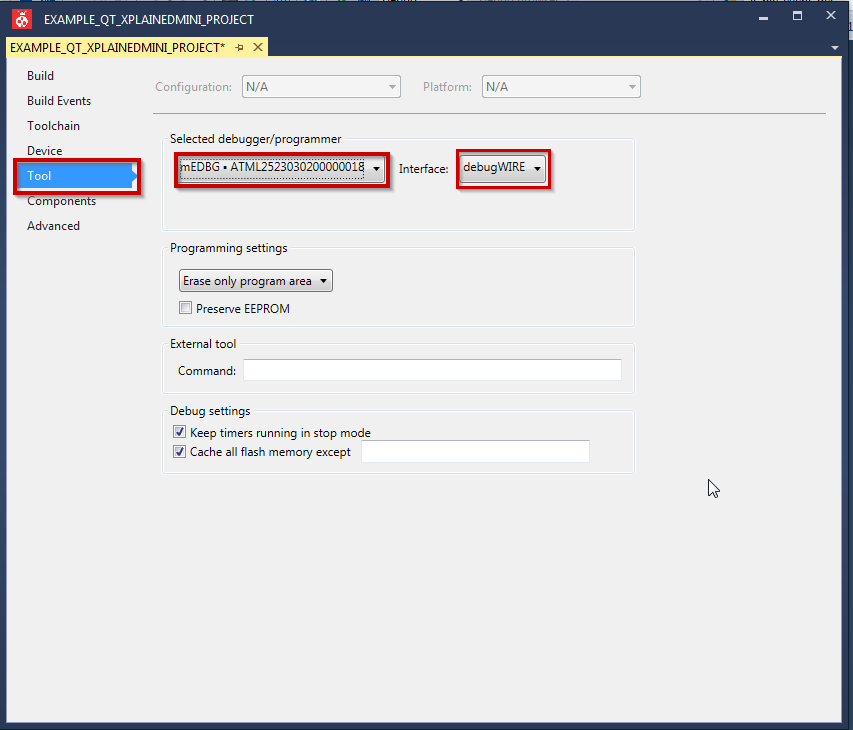Enable the Preserve EEPROM checkbox

(185, 309)
